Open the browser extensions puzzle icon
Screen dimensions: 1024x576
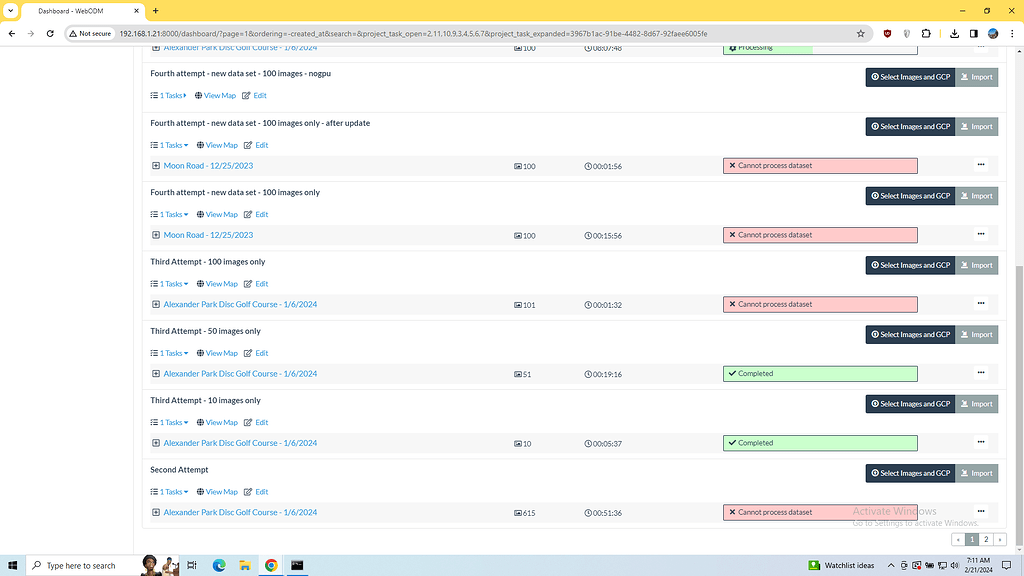925,33
